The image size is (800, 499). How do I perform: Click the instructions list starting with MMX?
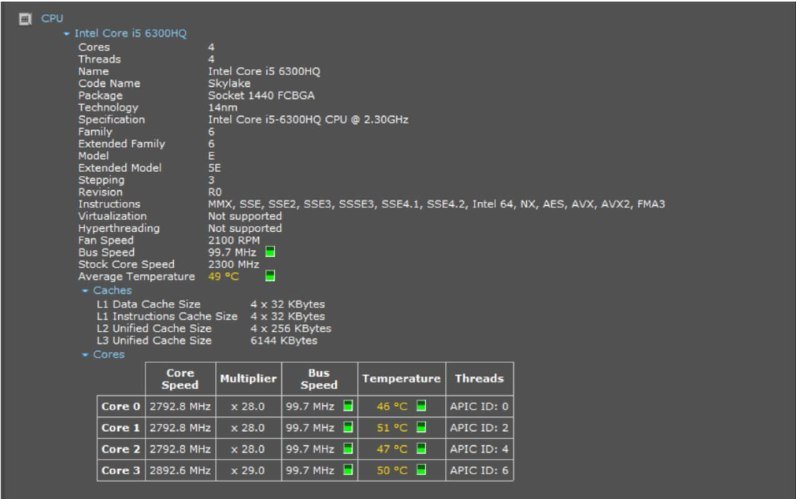point(436,204)
